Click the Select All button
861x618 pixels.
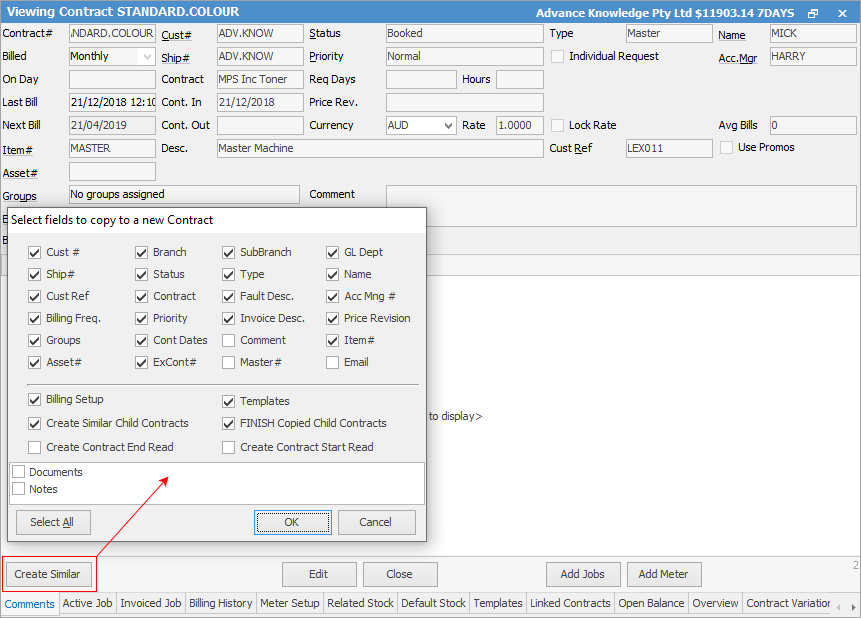pyautogui.click(x=53, y=522)
